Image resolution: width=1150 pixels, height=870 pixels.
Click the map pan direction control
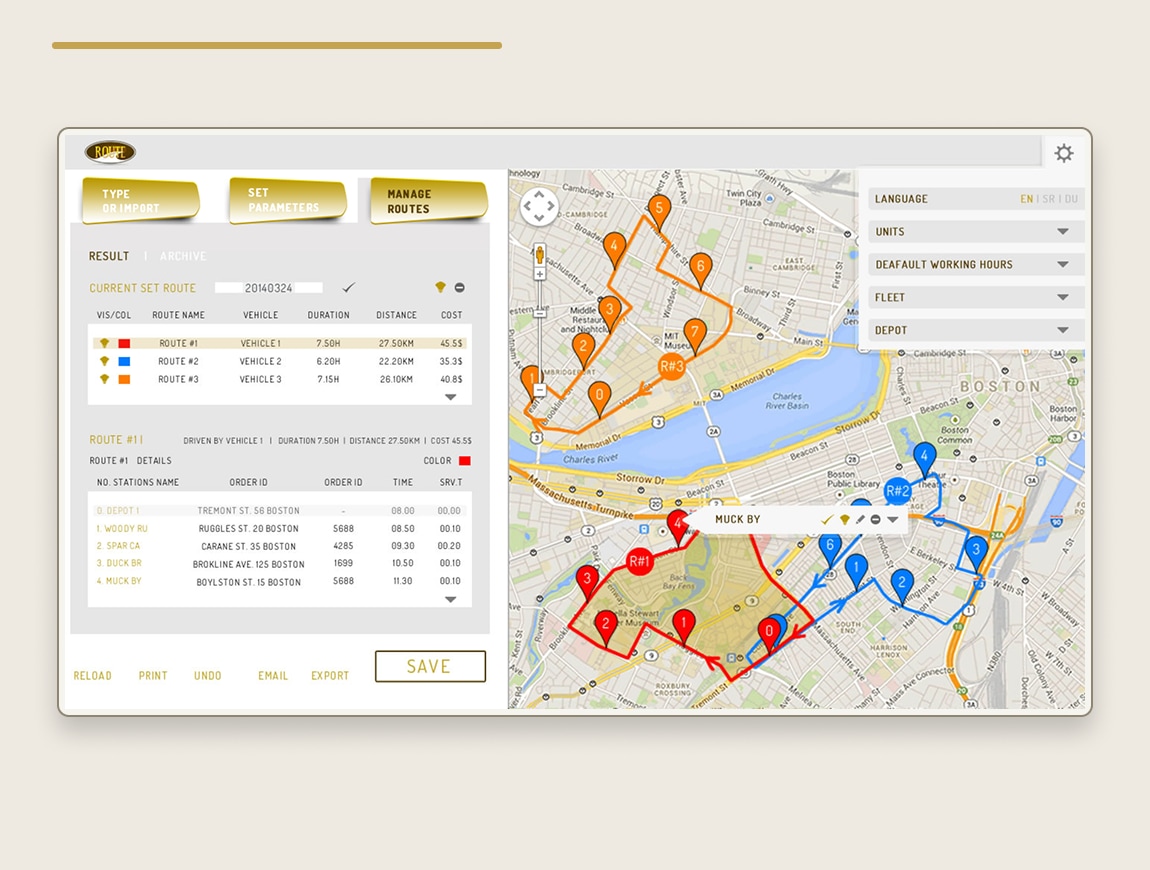coord(539,206)
